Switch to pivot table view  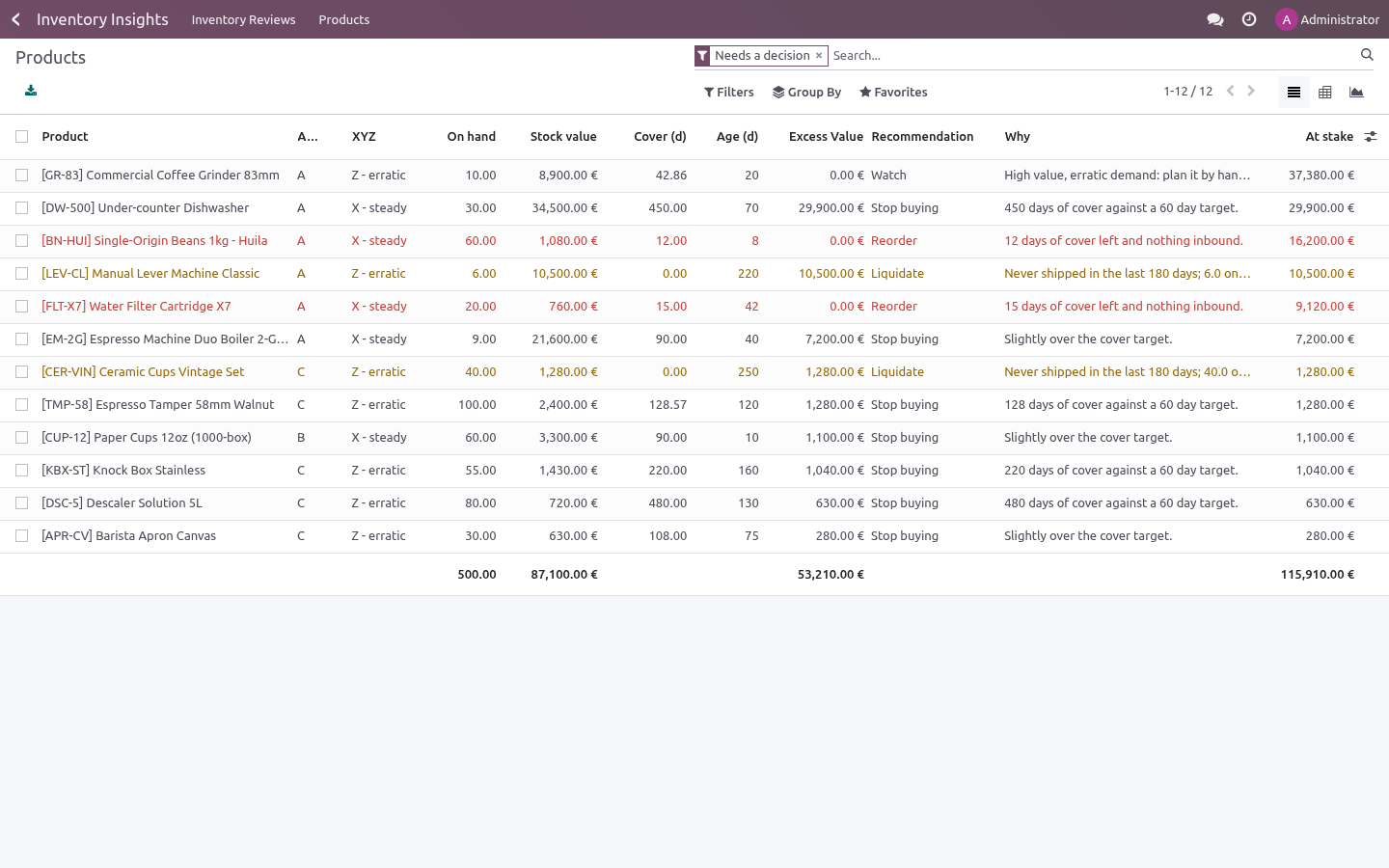point(1325,92)
